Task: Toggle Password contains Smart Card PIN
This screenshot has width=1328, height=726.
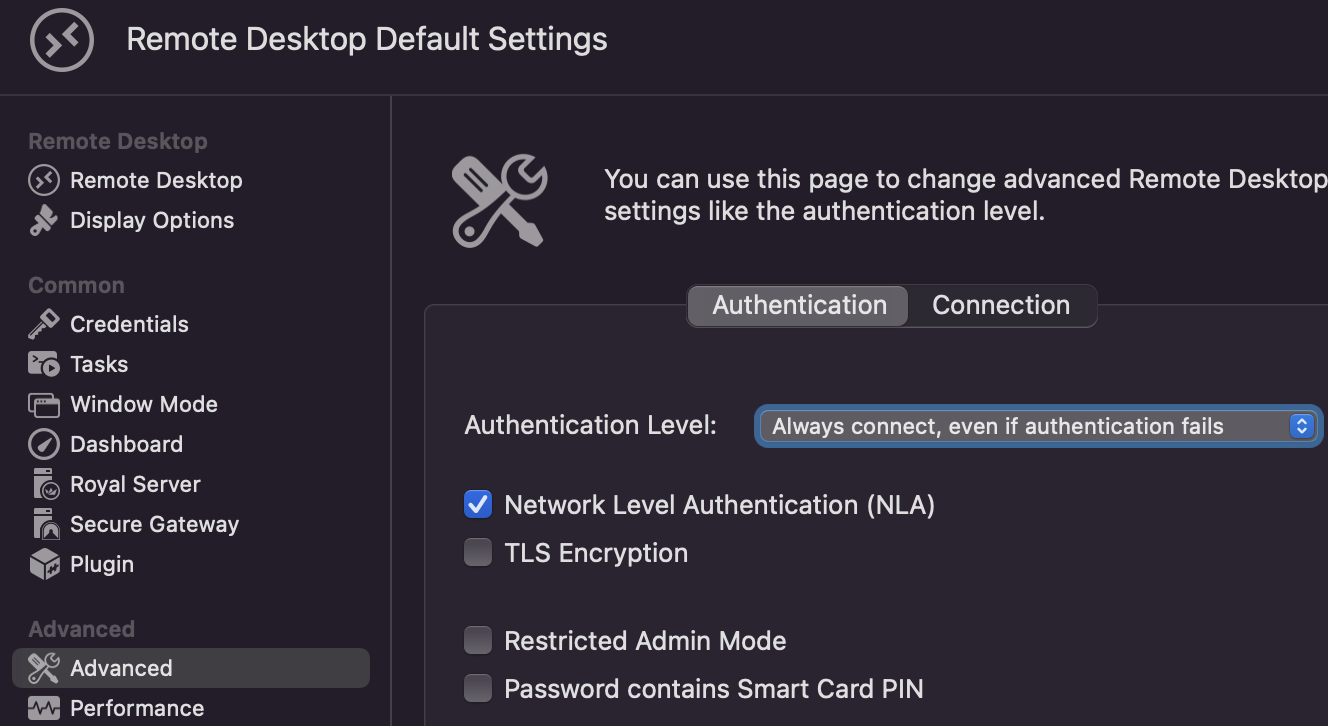Action: [478, 688]
